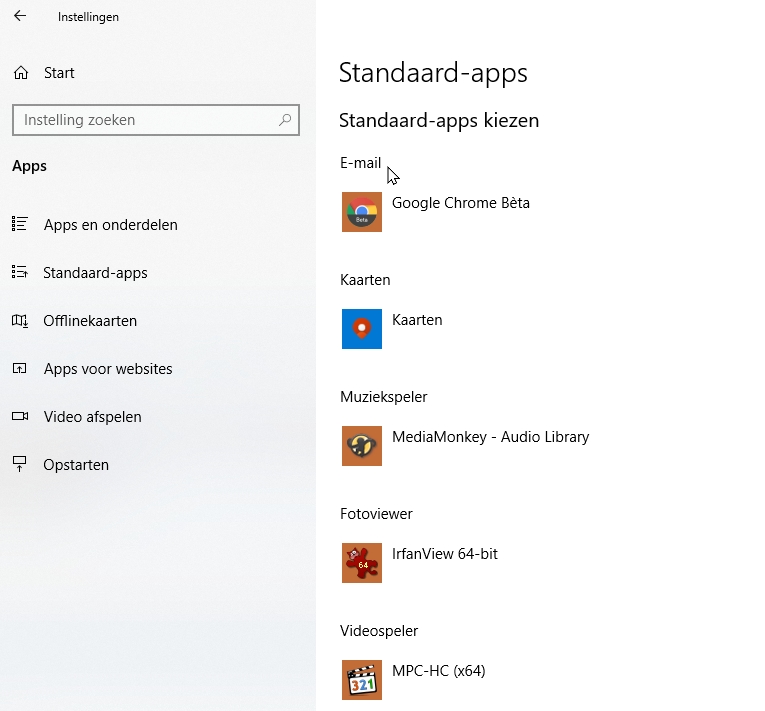Click the Start home icon
The height and width of the screenshot is (711, 765).
pos(20,73)
